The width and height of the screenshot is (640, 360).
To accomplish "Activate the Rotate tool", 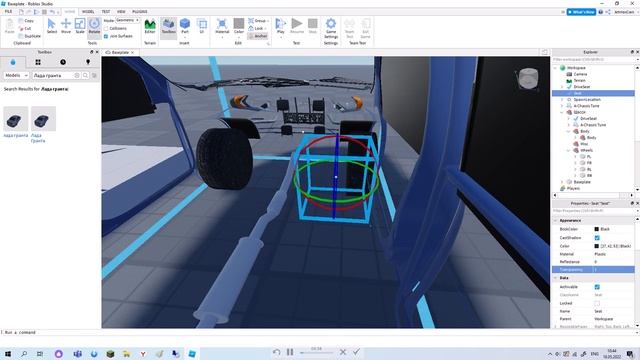I will click(94, 26).
